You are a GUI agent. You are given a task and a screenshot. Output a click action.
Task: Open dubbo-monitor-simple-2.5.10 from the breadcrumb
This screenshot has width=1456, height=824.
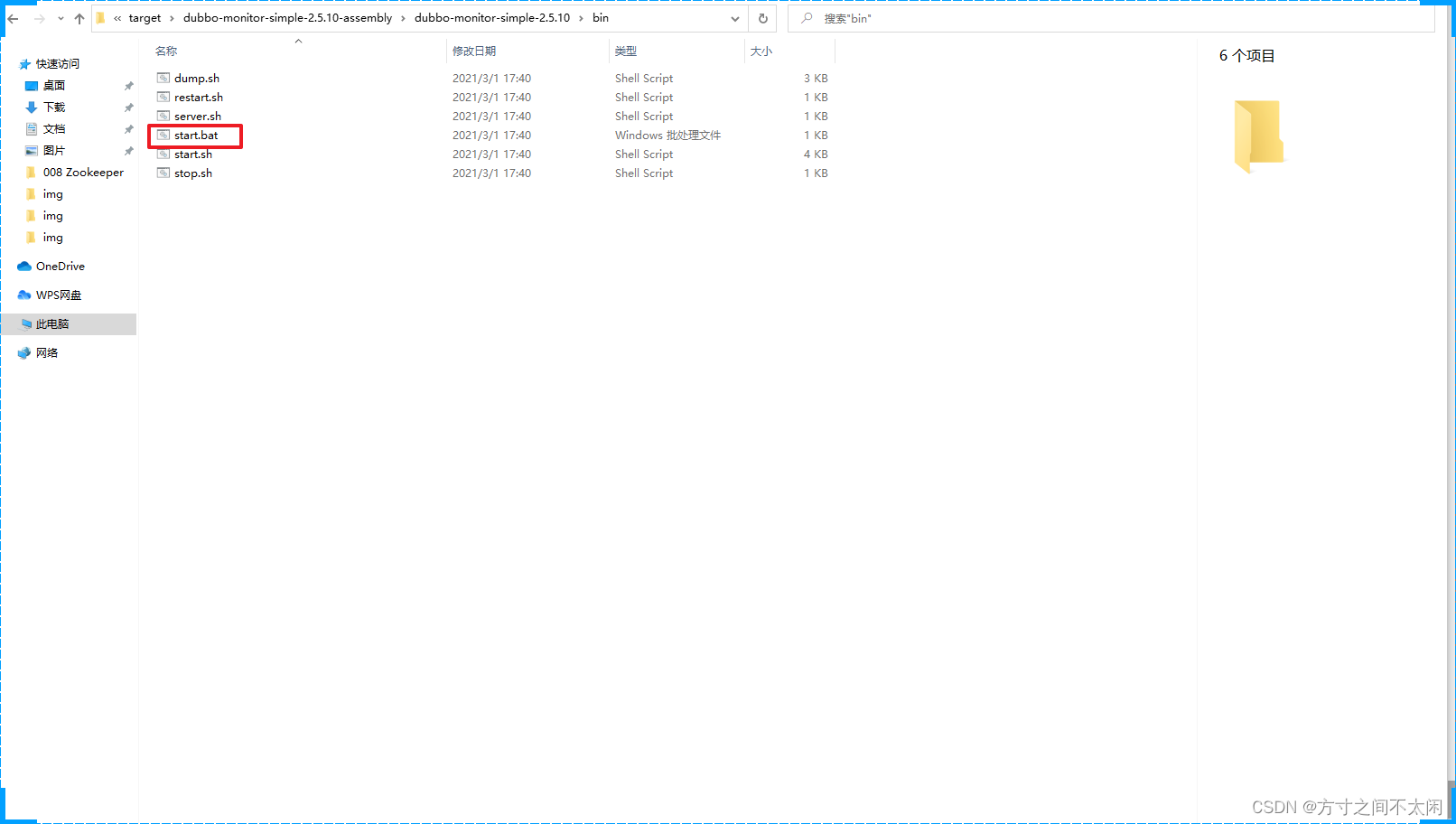point(492,17)
